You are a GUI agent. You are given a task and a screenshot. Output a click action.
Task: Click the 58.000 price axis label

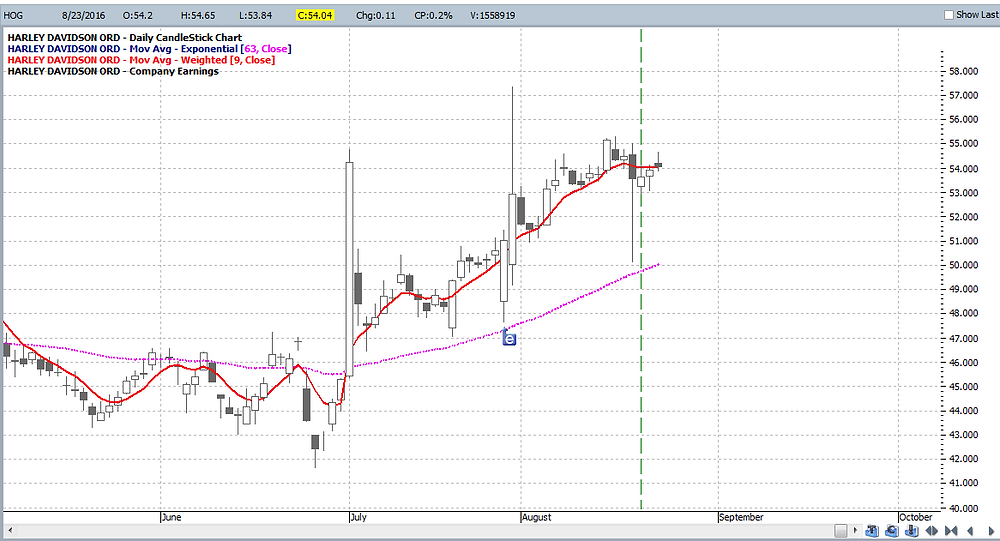pyautogui.click(x=964, y=71)
